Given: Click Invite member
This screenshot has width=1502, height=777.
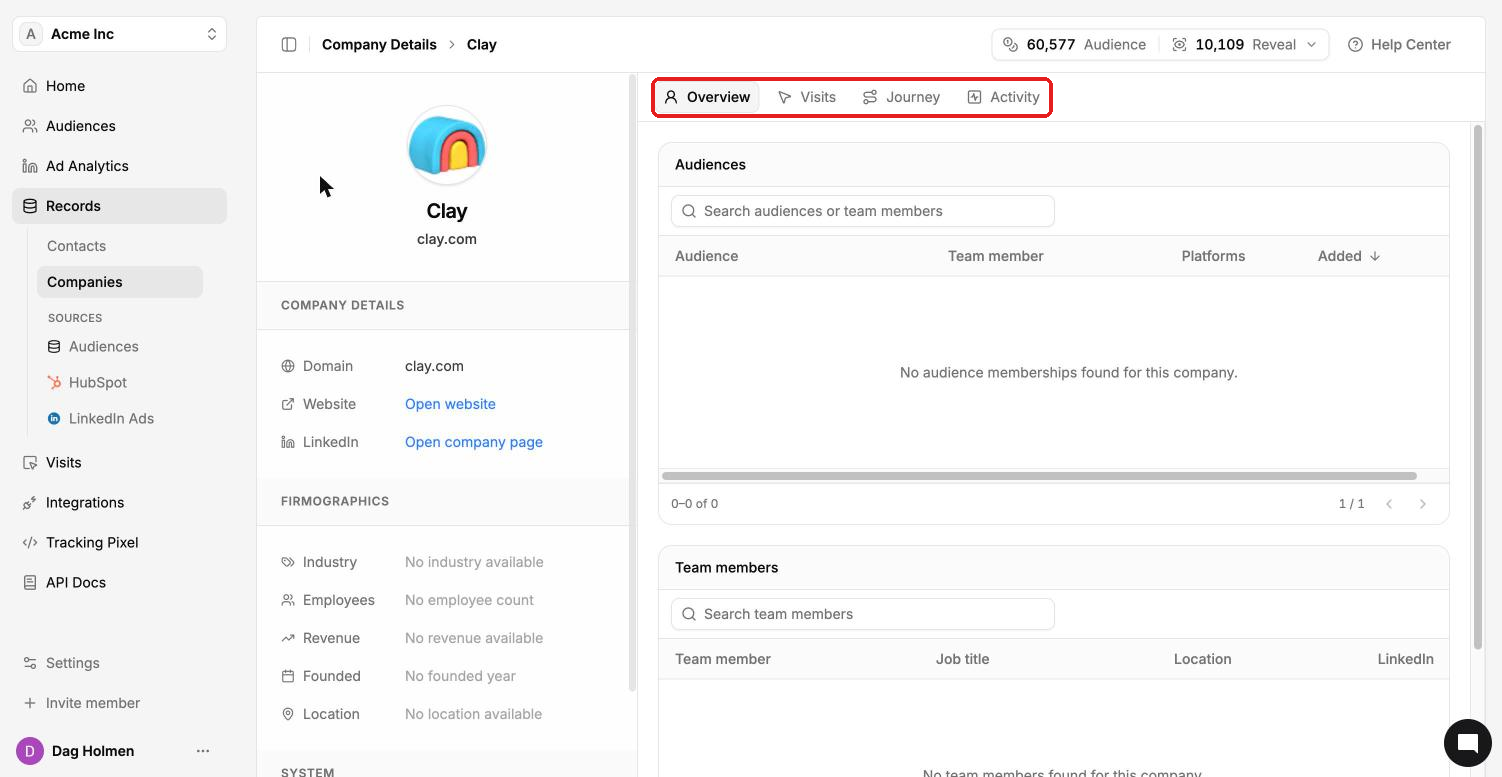Looking at the screenshot, I should pyautogui.click(x=119, y=703).
